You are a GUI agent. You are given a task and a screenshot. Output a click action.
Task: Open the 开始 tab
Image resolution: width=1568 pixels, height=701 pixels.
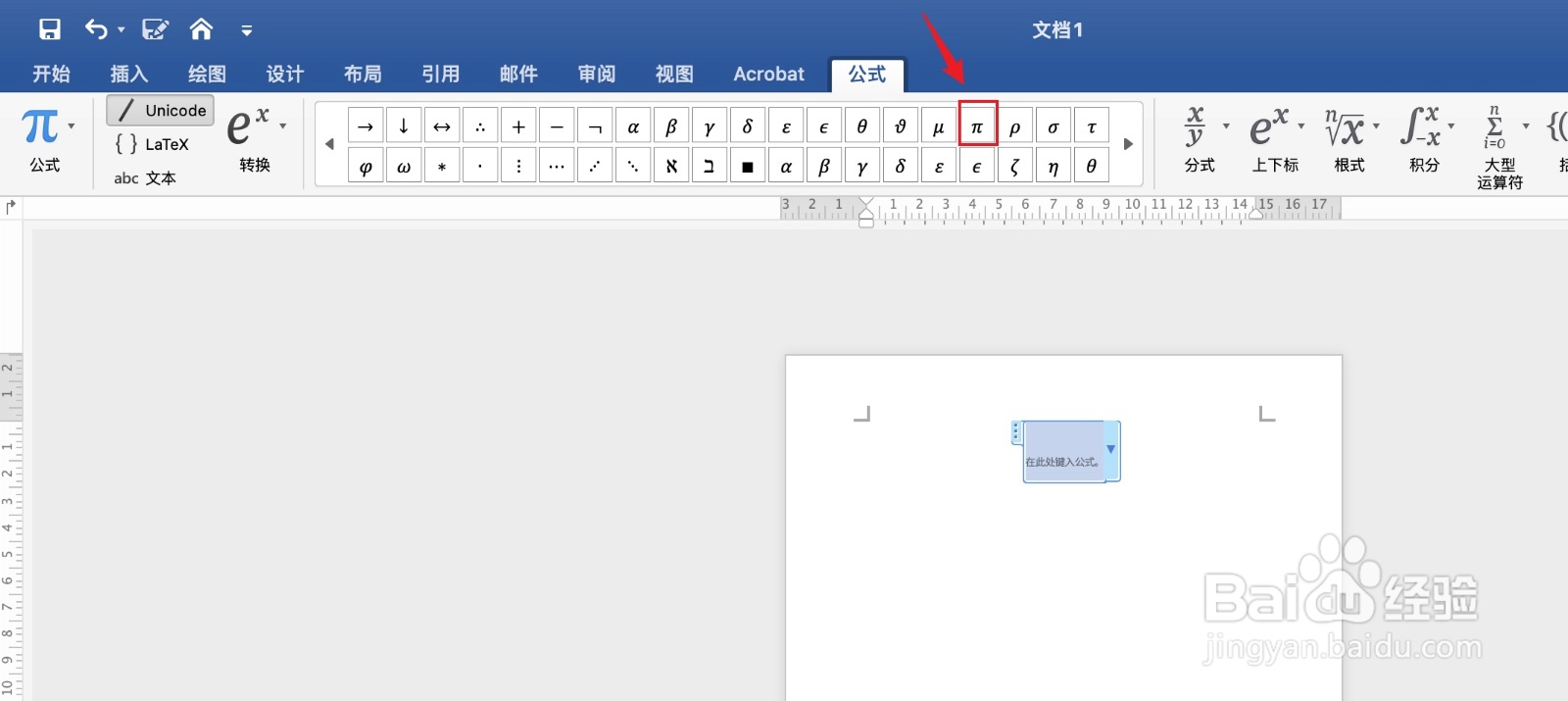(x=51, y=75)
